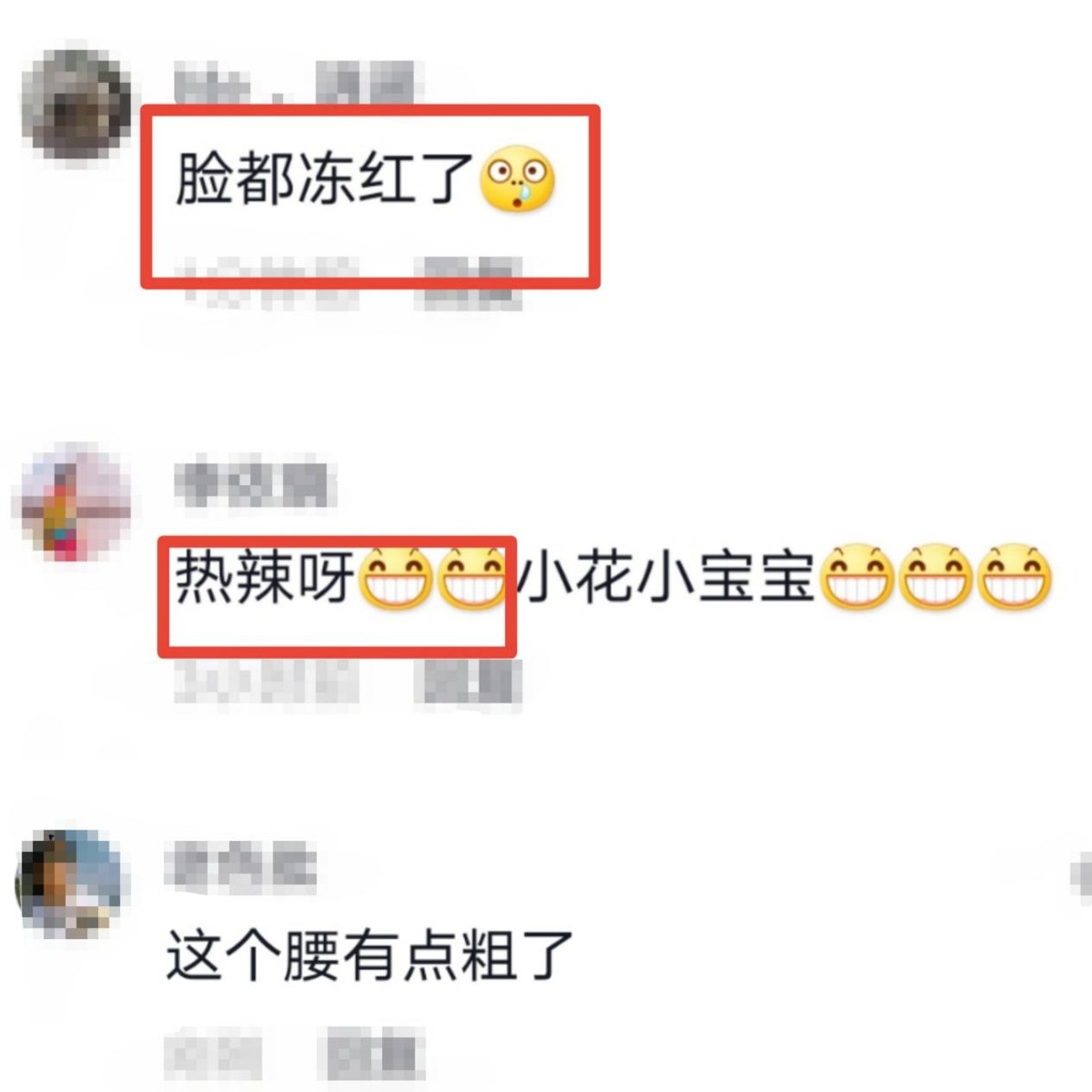
Task: Tap the last grinning emoji in second comment
Action: pos(1015,577)
